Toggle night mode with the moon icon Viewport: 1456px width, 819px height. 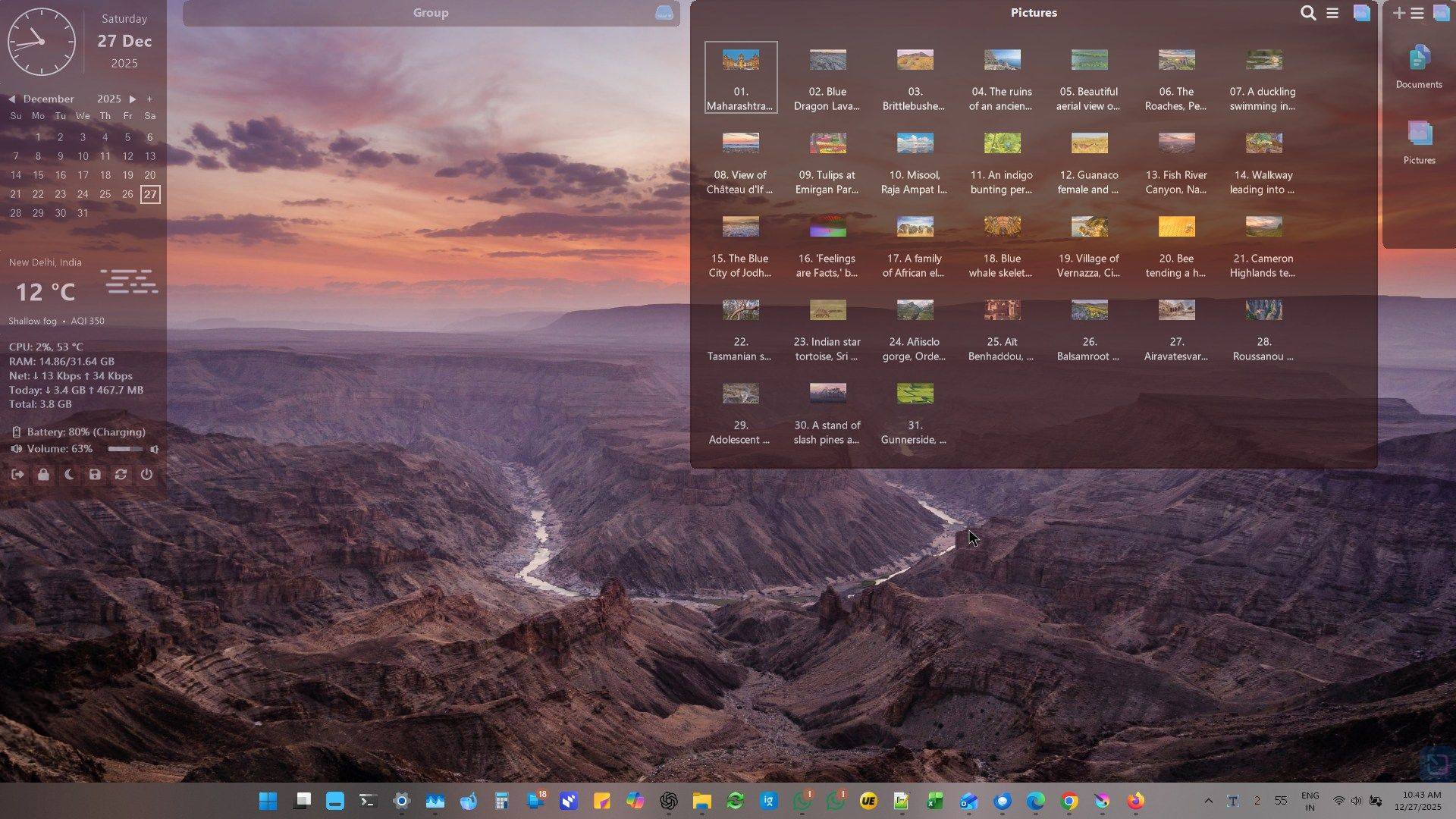(69, 475)
